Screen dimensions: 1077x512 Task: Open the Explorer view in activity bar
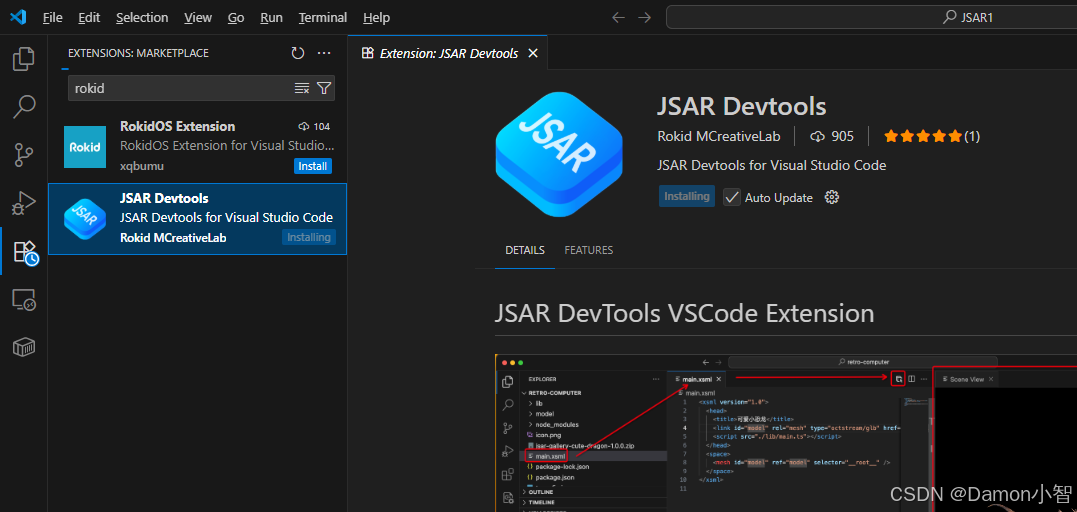pyautogui.click(x=24, y=58)
